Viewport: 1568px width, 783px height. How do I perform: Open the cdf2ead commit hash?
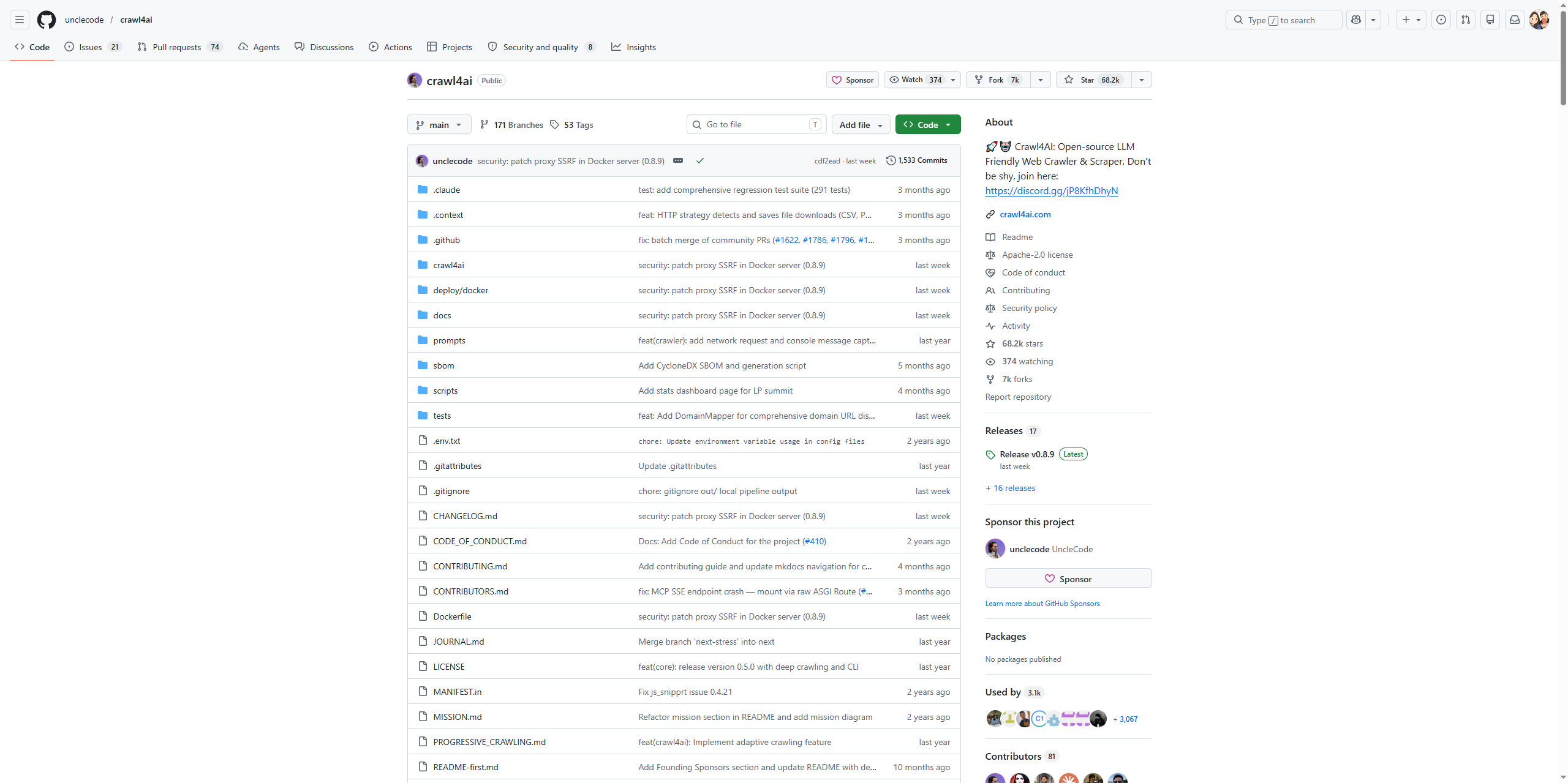coord(827,160)
